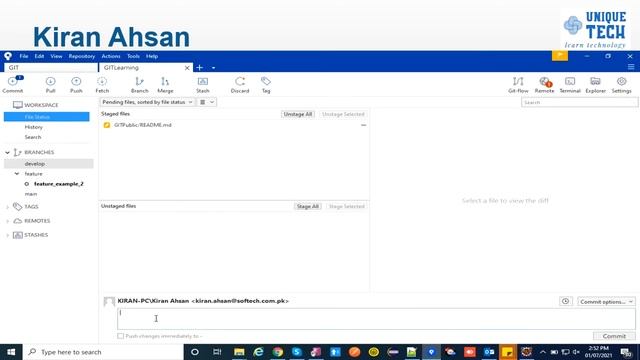The width and height of the screenshot is (640, 360).
Task: Open File Explorer from the taskbar
Action: (x=239, y=352)
